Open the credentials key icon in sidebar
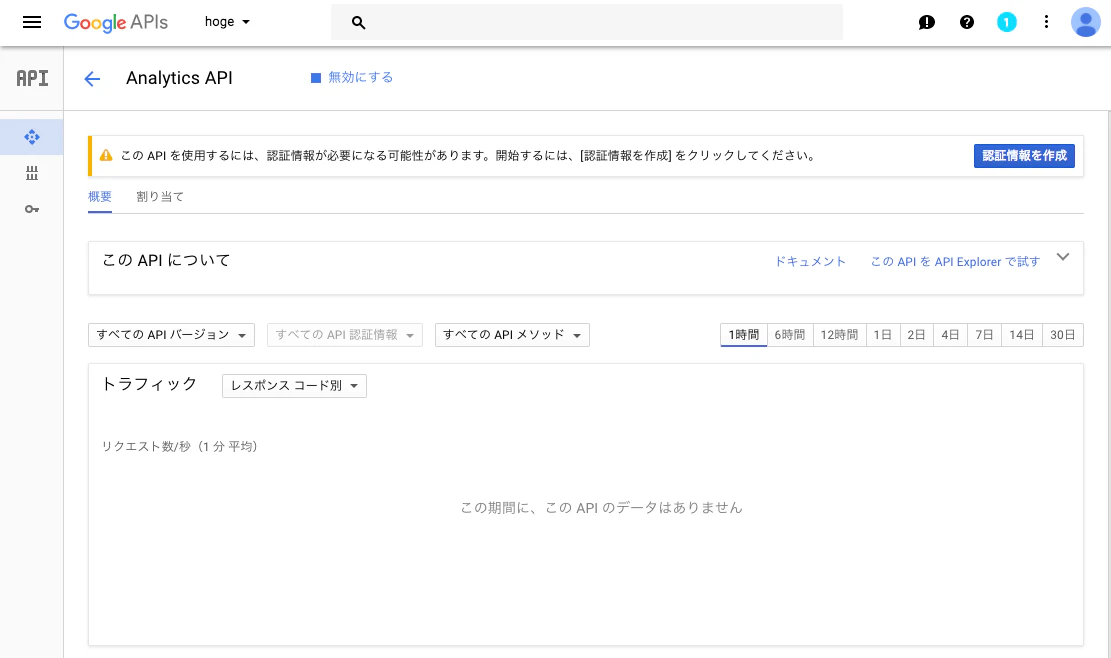 32,209
